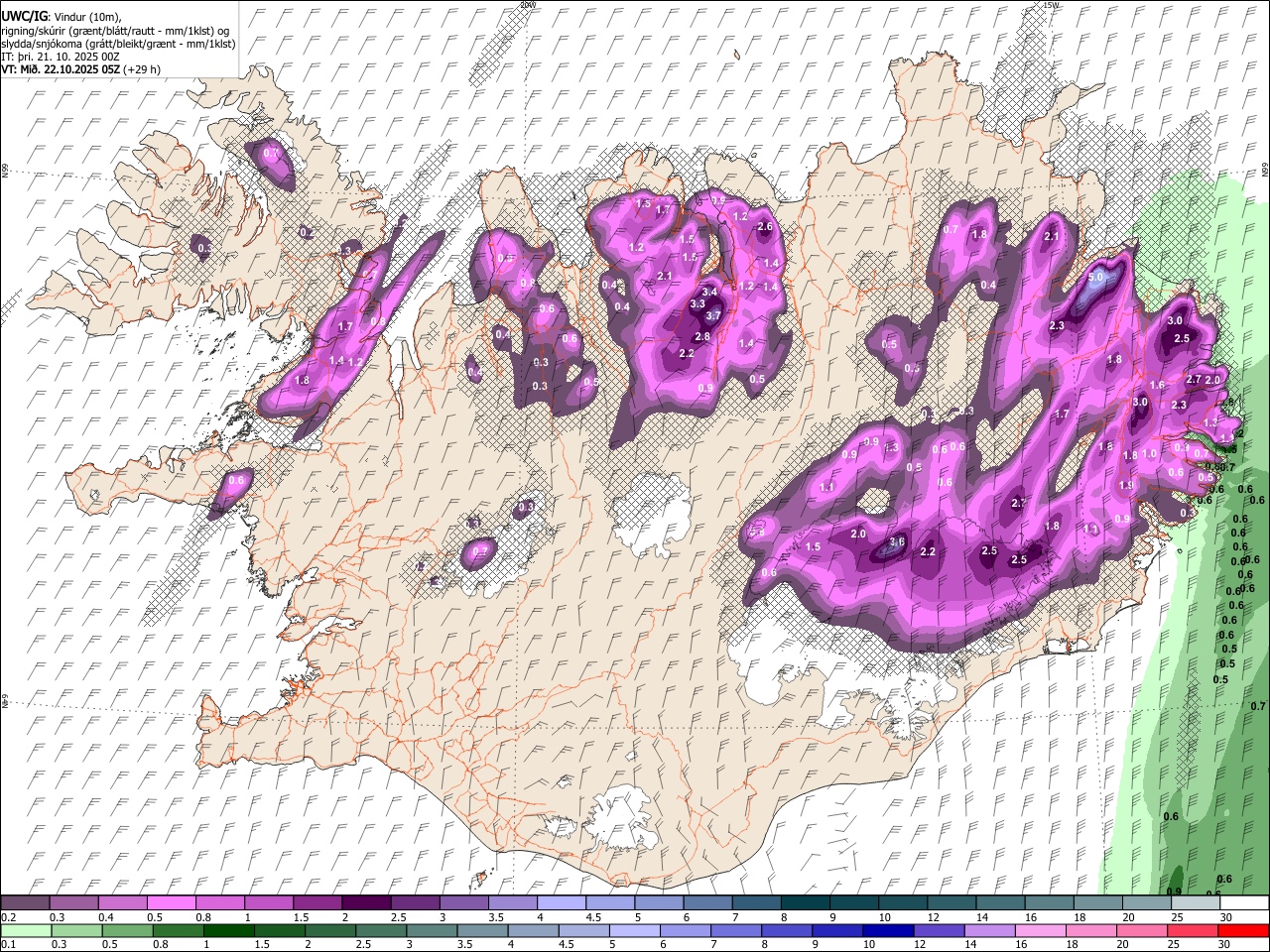Click the rigning/skúrir legend description line
The height and width of the screenshot is (952, 1270).
115,30
